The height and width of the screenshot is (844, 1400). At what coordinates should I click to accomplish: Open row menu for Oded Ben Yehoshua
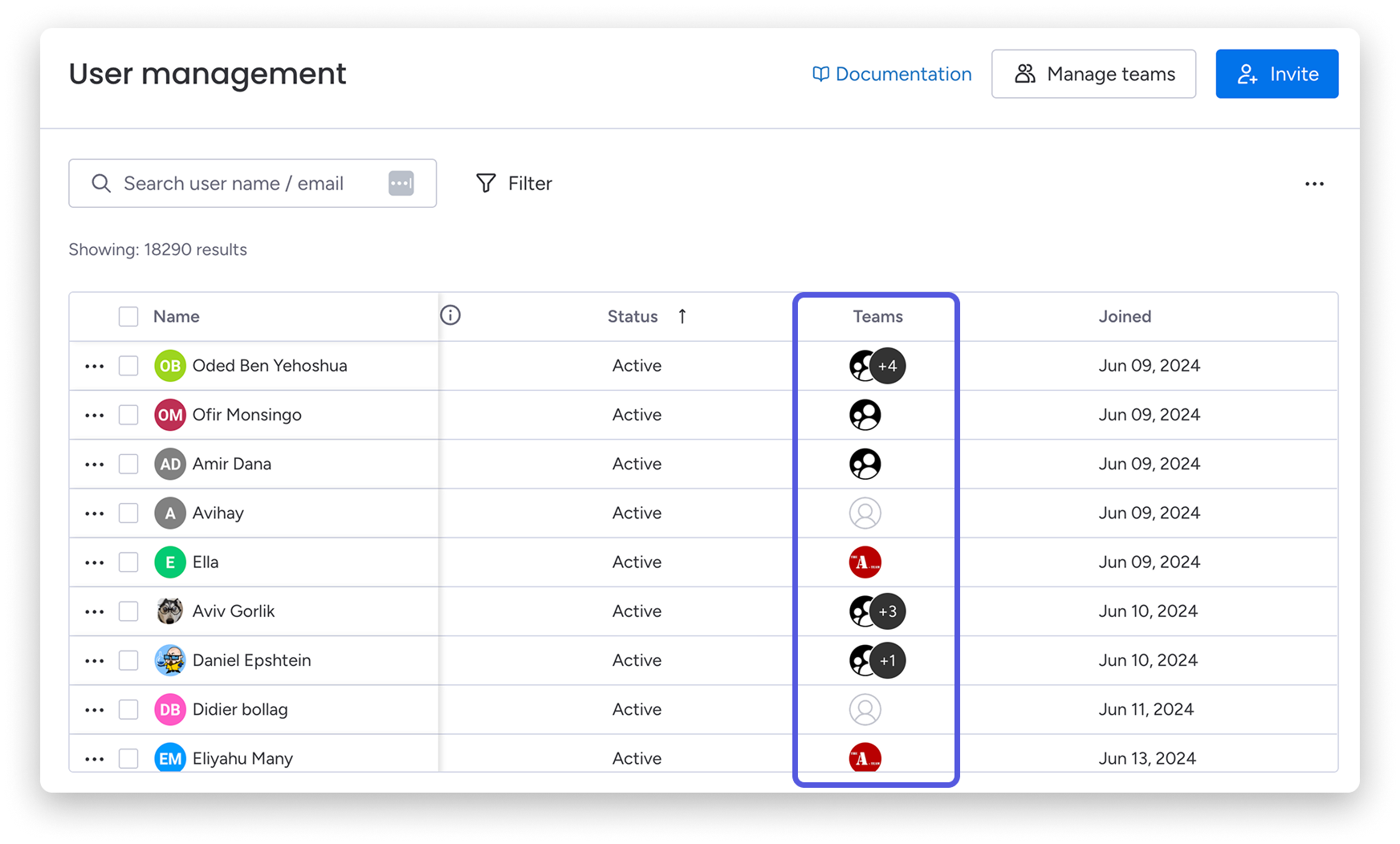pos(95,367)
